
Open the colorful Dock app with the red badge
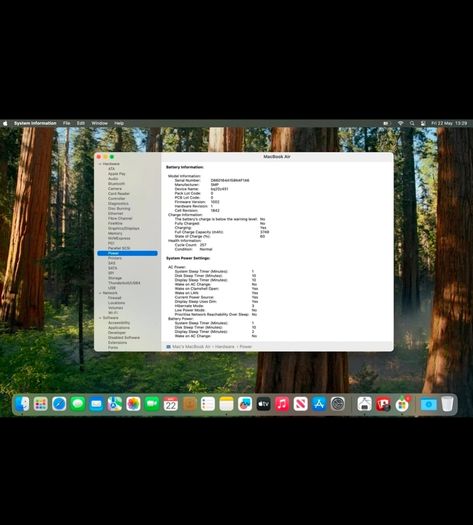[402, 404]
